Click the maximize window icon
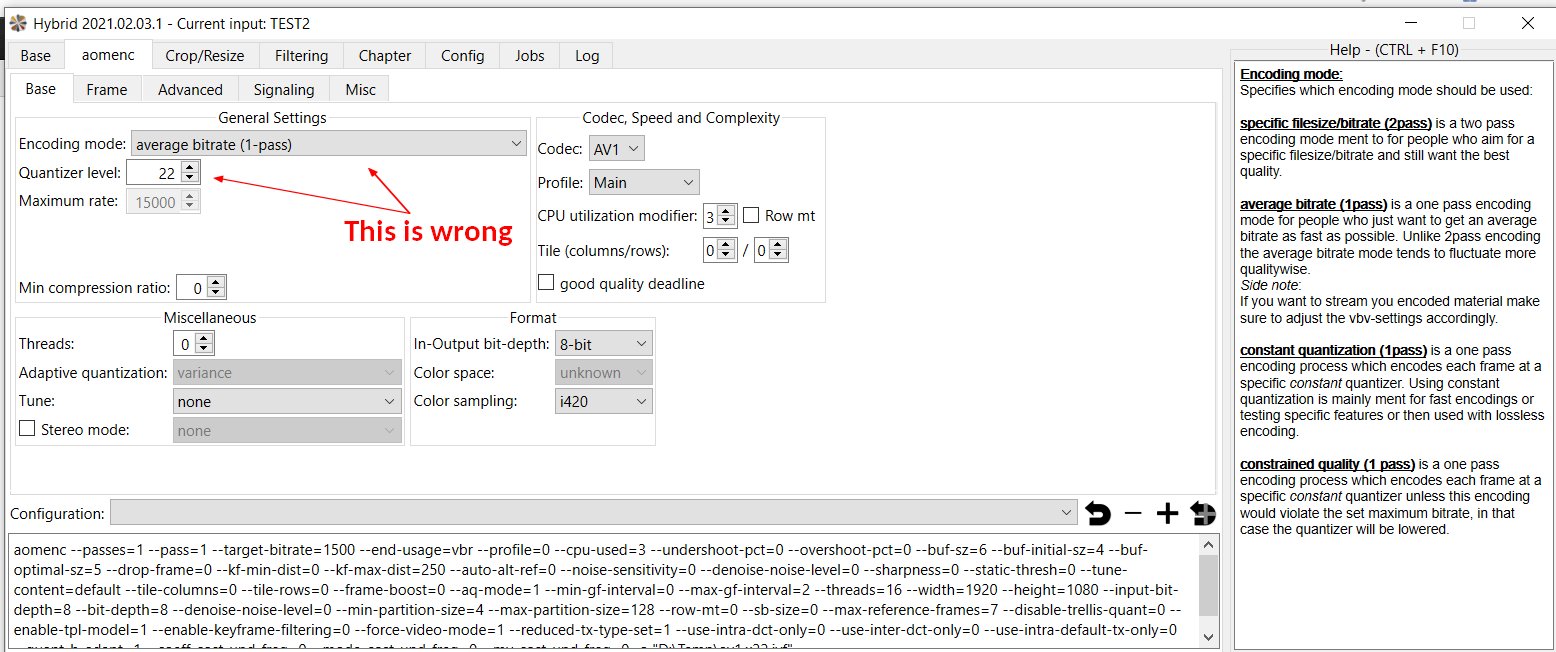The image size is (1556, 652). 1469,22
